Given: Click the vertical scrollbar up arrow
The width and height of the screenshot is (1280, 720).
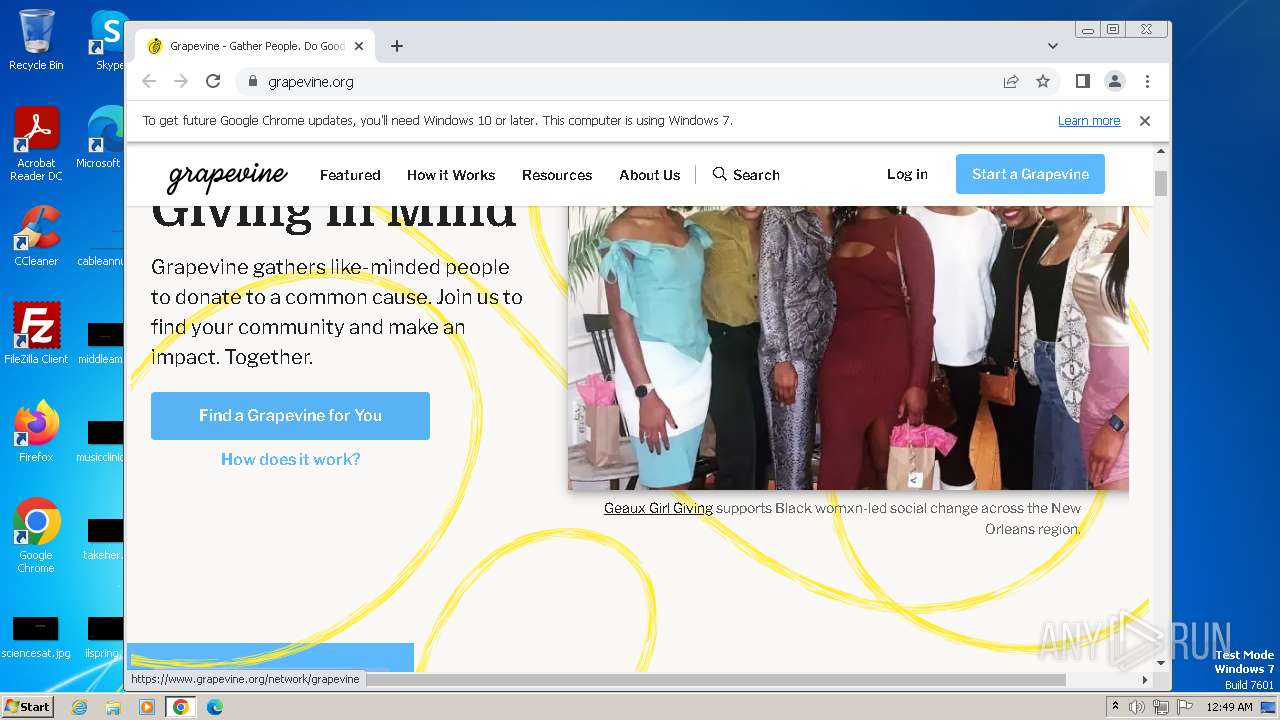Looking at the screenshot, I should coord(1161,151).
